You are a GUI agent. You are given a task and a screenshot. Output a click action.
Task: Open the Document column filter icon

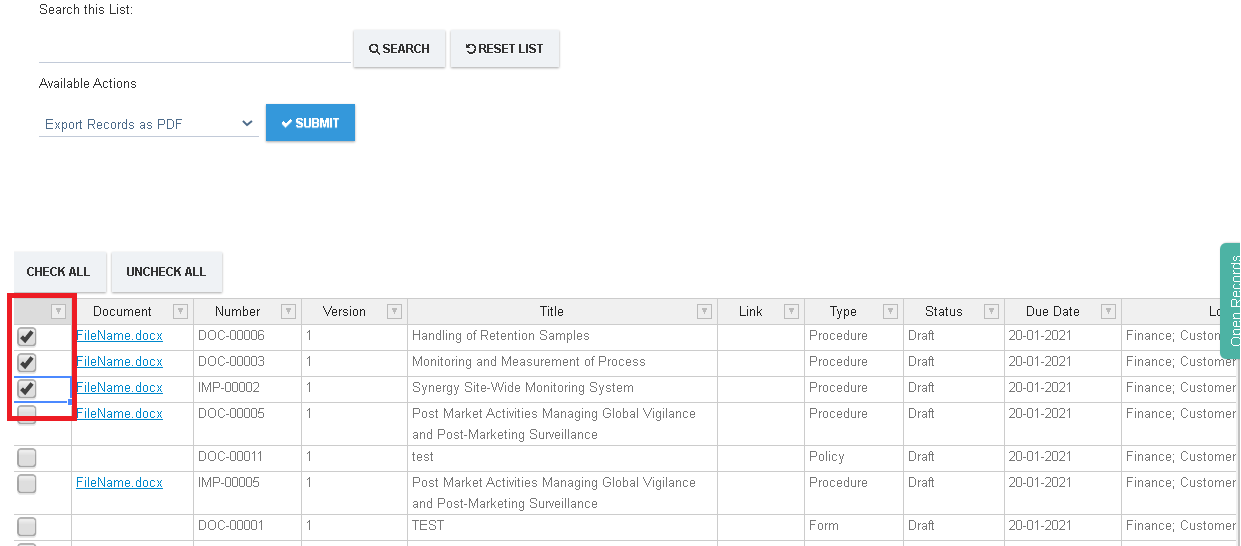pyautogui.click(x=180, y=311)
